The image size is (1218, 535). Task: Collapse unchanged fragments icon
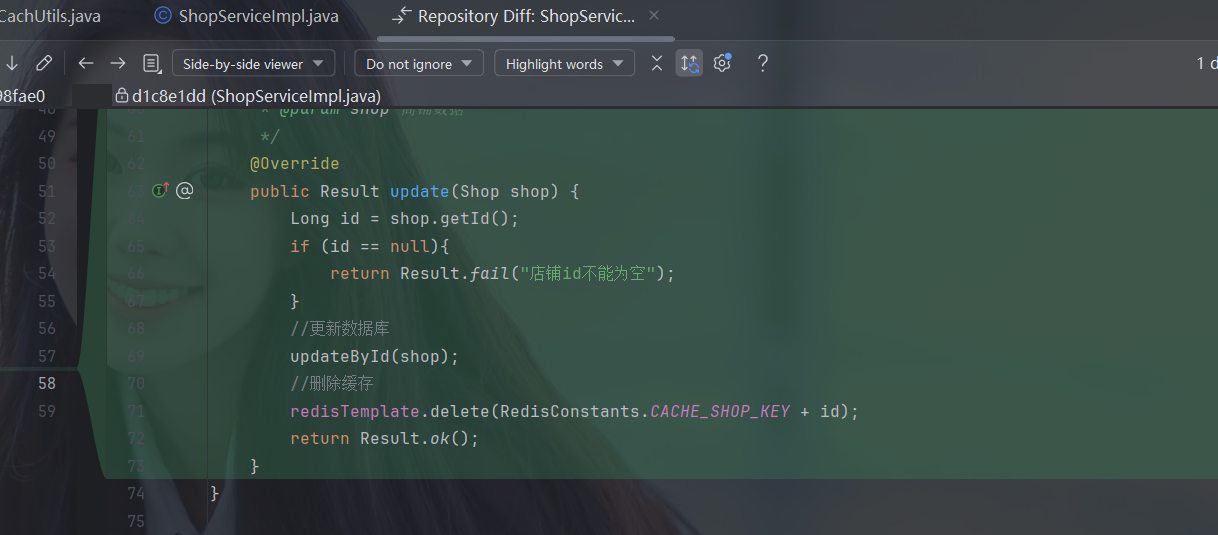point(656,63)
